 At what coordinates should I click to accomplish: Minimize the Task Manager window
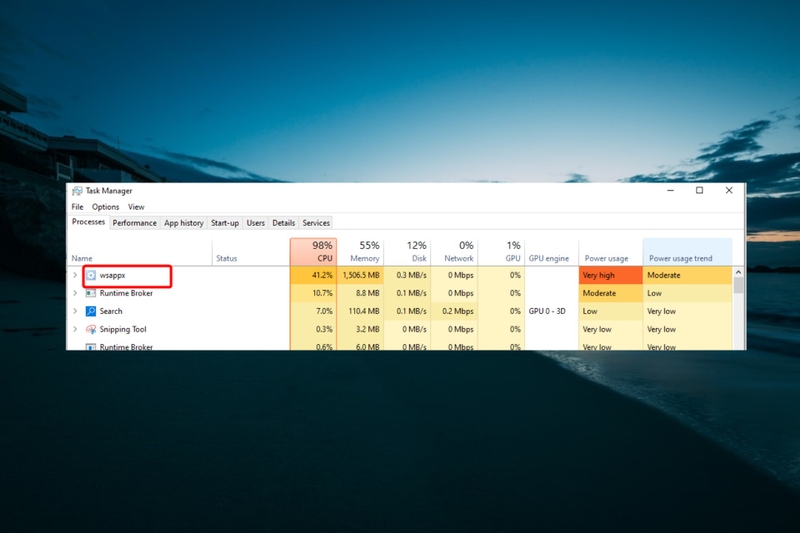tap(670, 191)
